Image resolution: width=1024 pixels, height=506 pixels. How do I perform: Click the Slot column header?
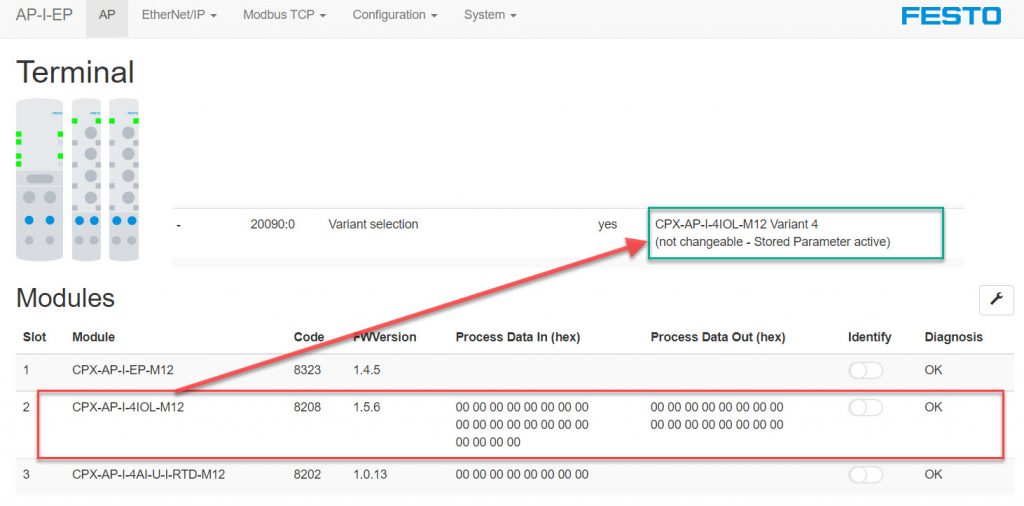35,338
